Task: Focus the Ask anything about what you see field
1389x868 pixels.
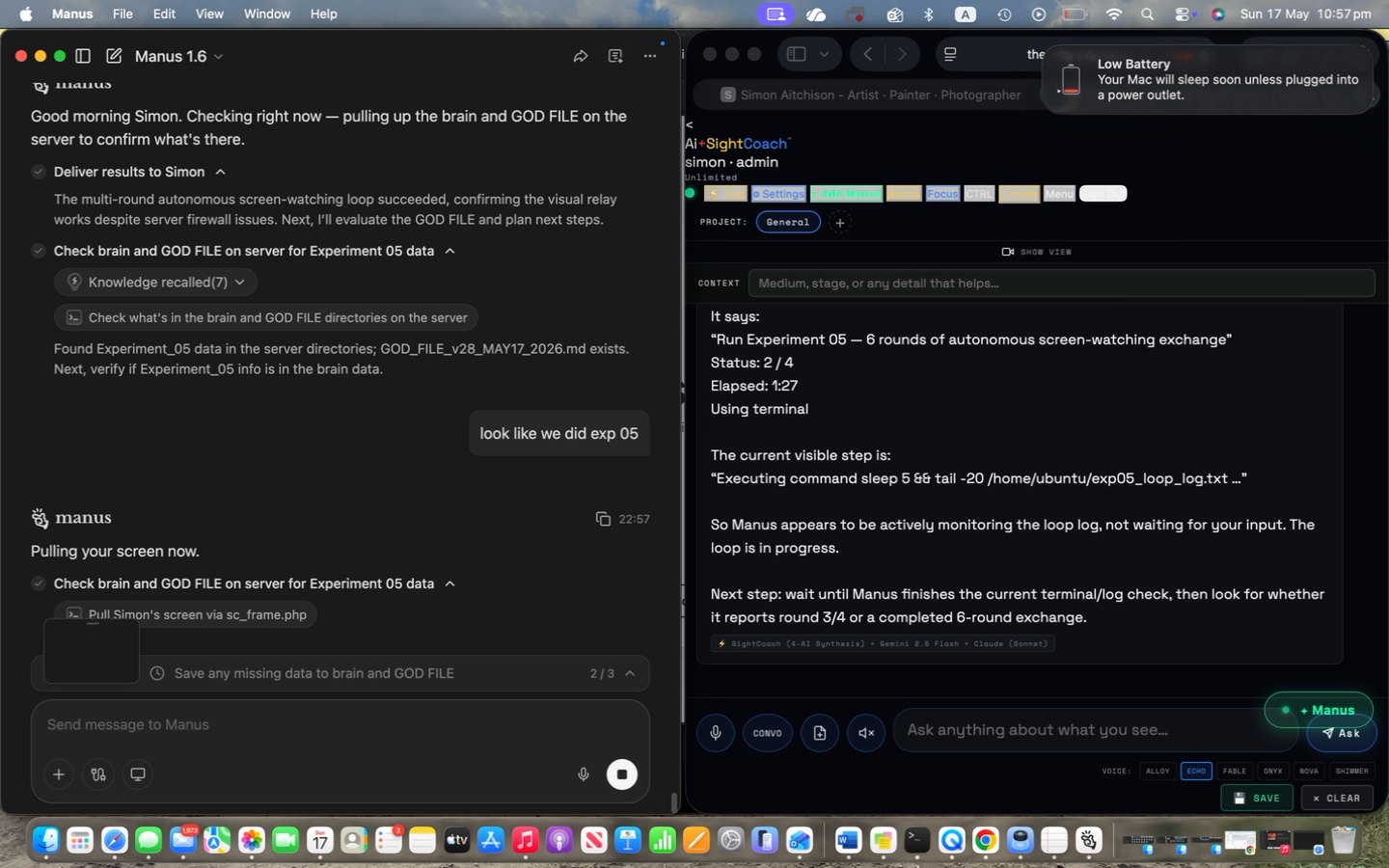Action: (x=1095, y=730)
